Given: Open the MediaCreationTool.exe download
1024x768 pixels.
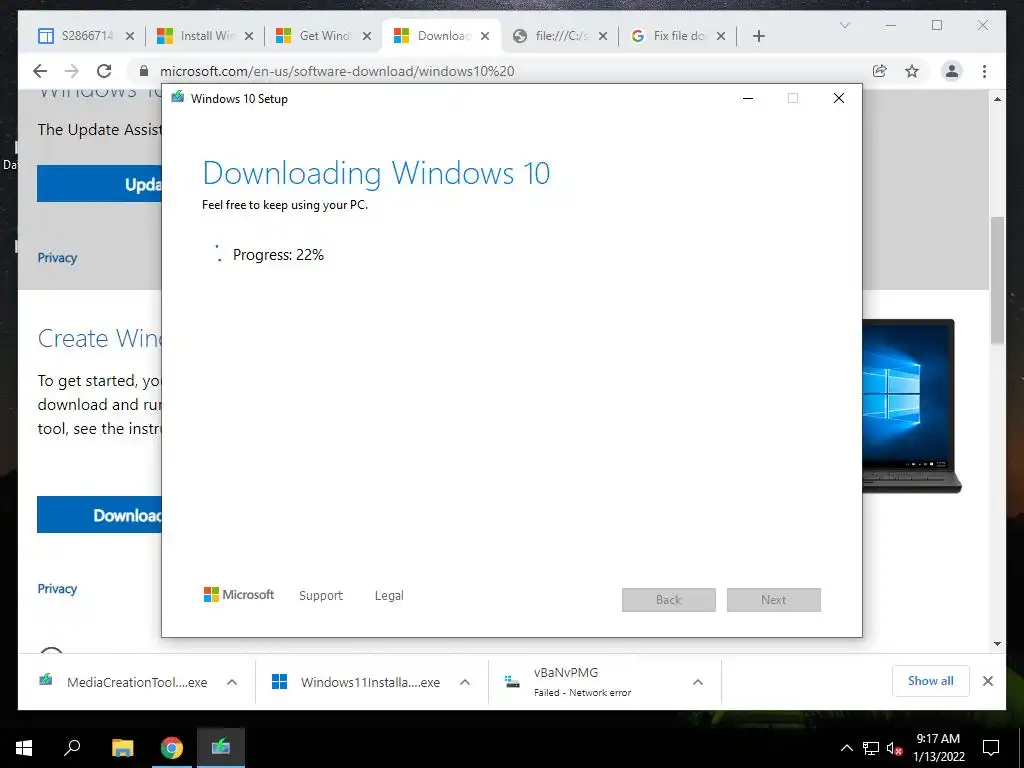Looking at the screenshot, I should pos(123,682).
